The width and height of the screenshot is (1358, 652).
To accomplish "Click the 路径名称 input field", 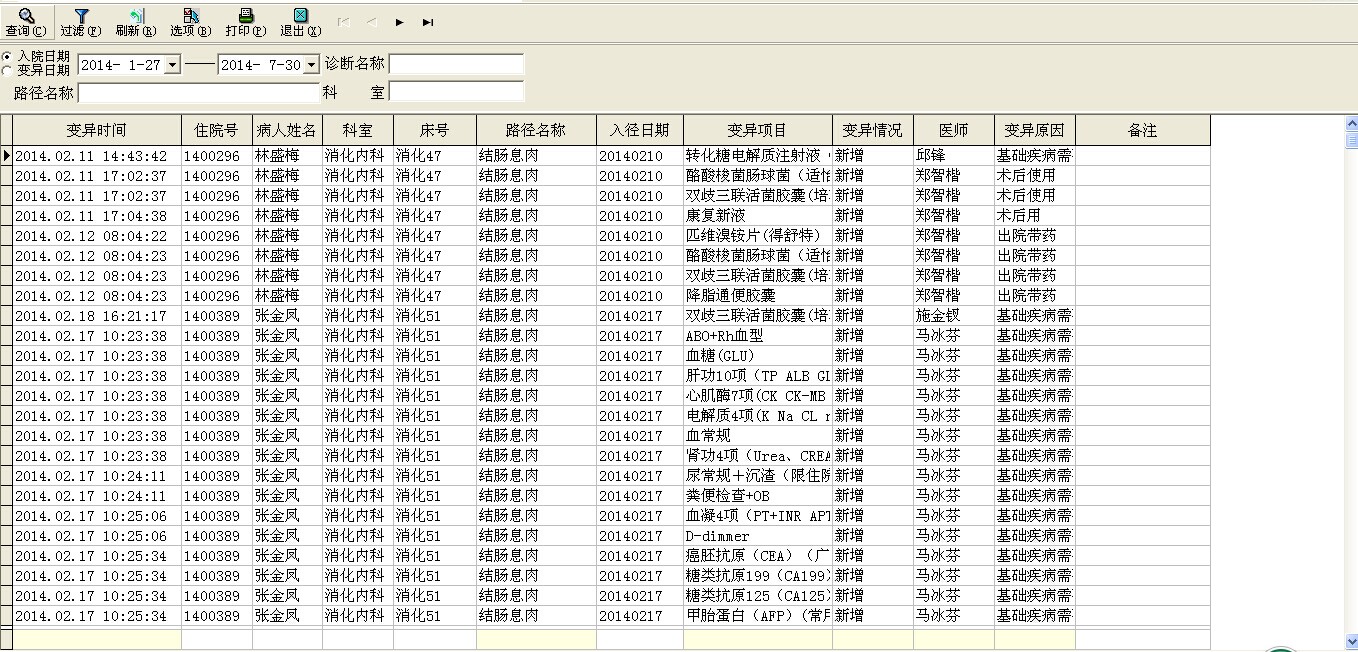I will point(198,92).
